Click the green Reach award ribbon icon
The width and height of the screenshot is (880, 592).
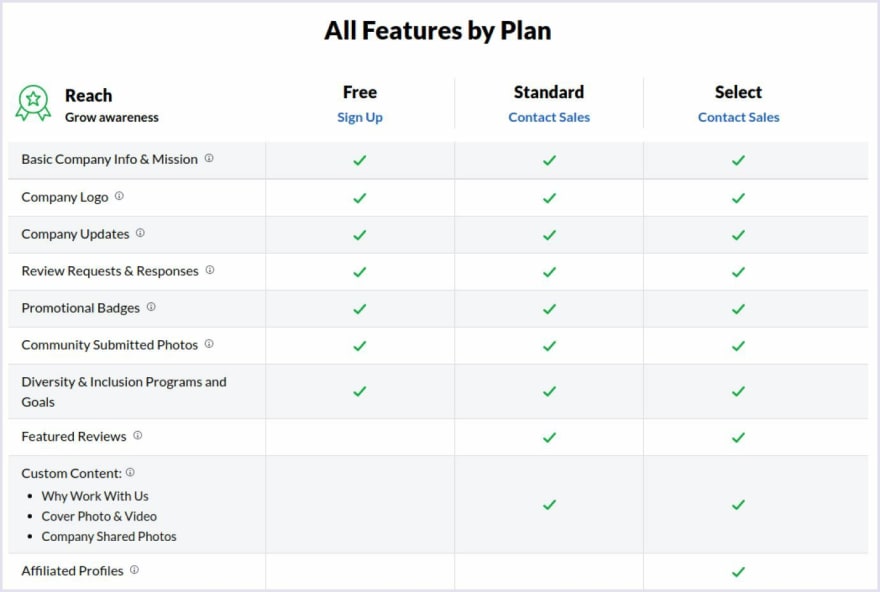[x=33, y=103]
